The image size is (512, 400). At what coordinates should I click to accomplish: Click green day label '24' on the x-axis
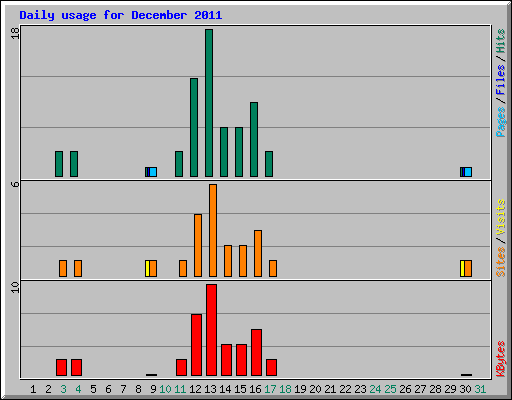coord(375,389)
